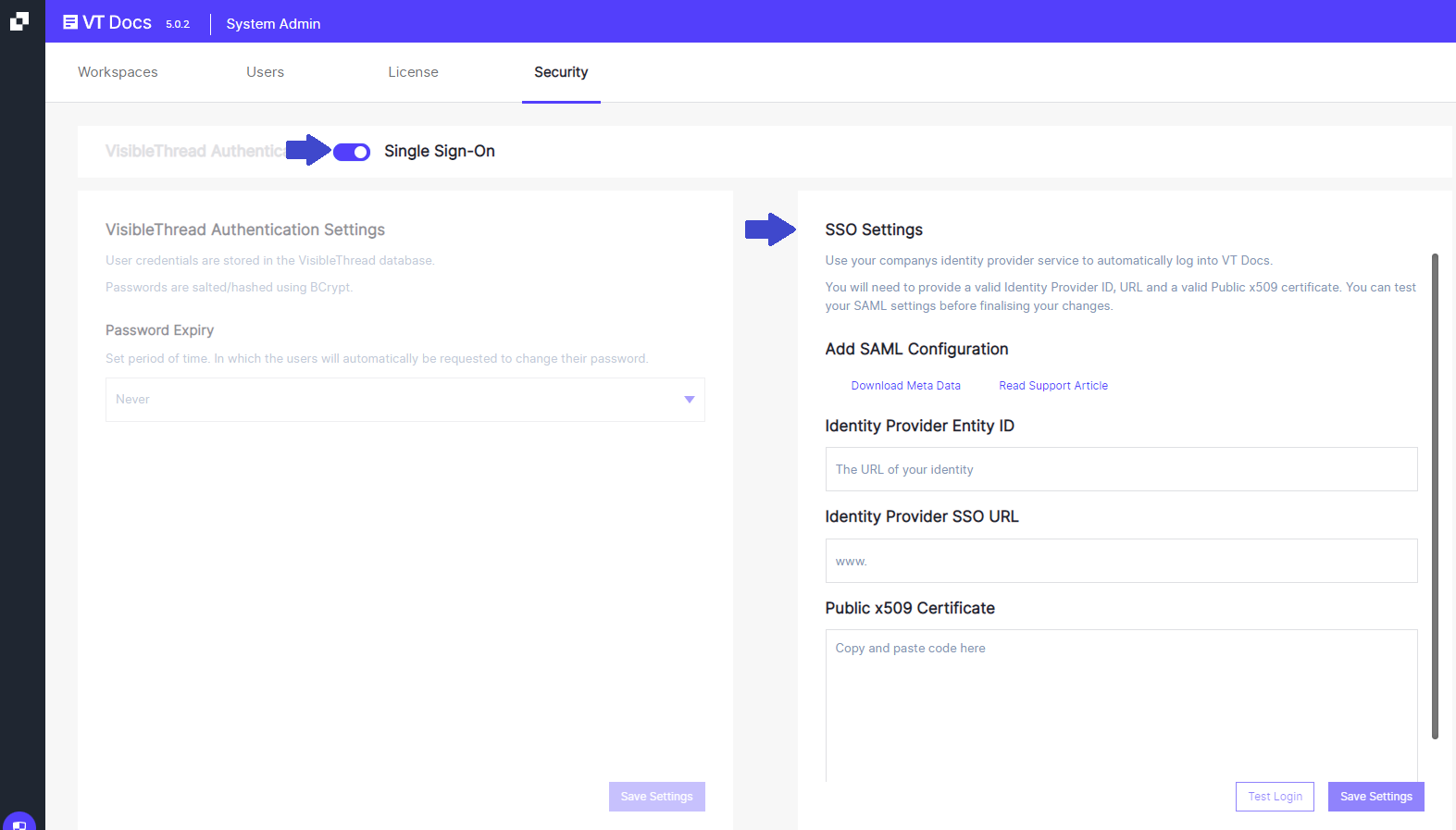Screen dimensions: 1456x830
Task: Open the Read Support Article link
Action: tap(1053, 386)
